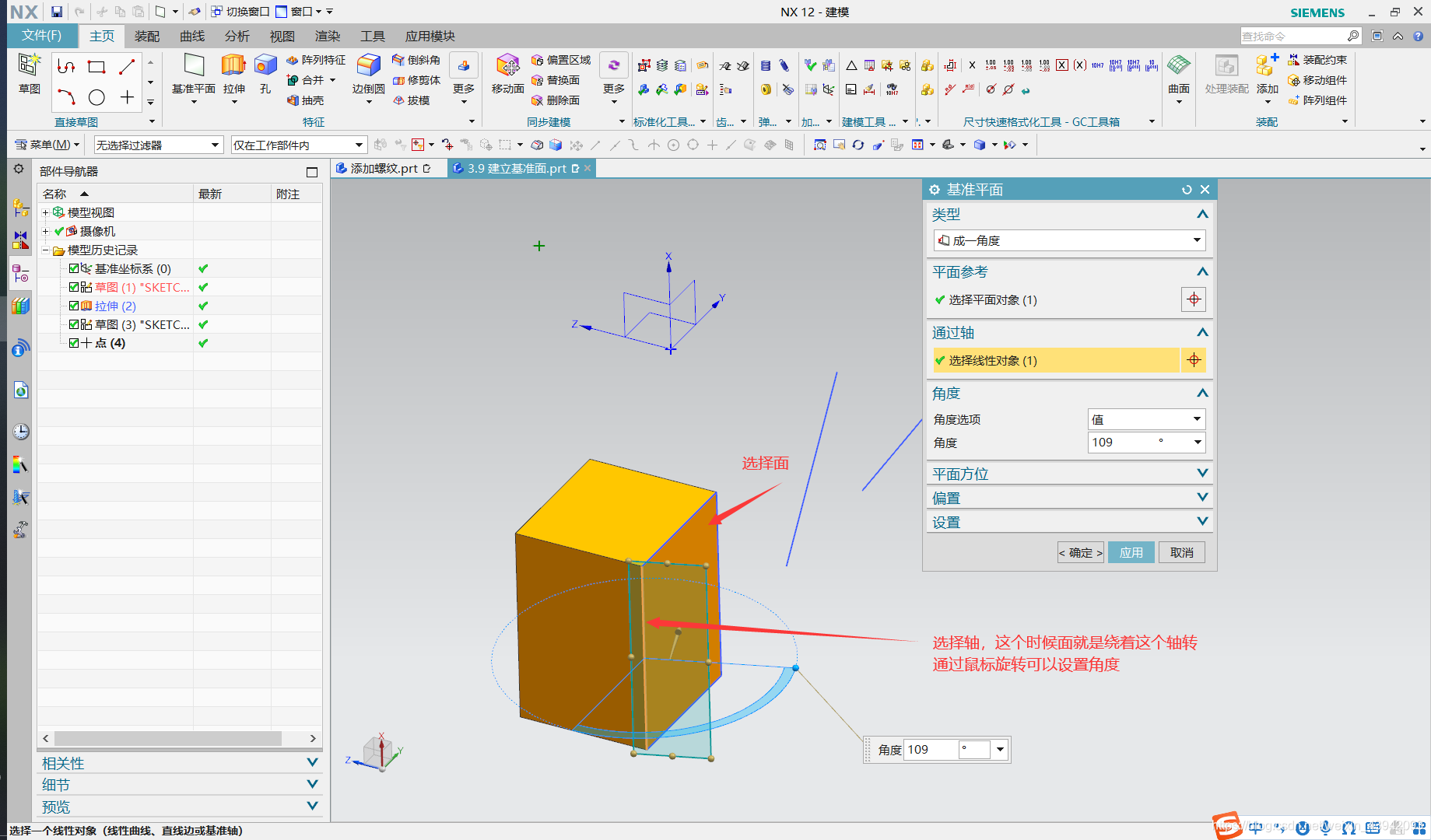The width and height of the screenshot is (1431, 840).
Task: Select the 拔模 draft tool
Action: 411,100
